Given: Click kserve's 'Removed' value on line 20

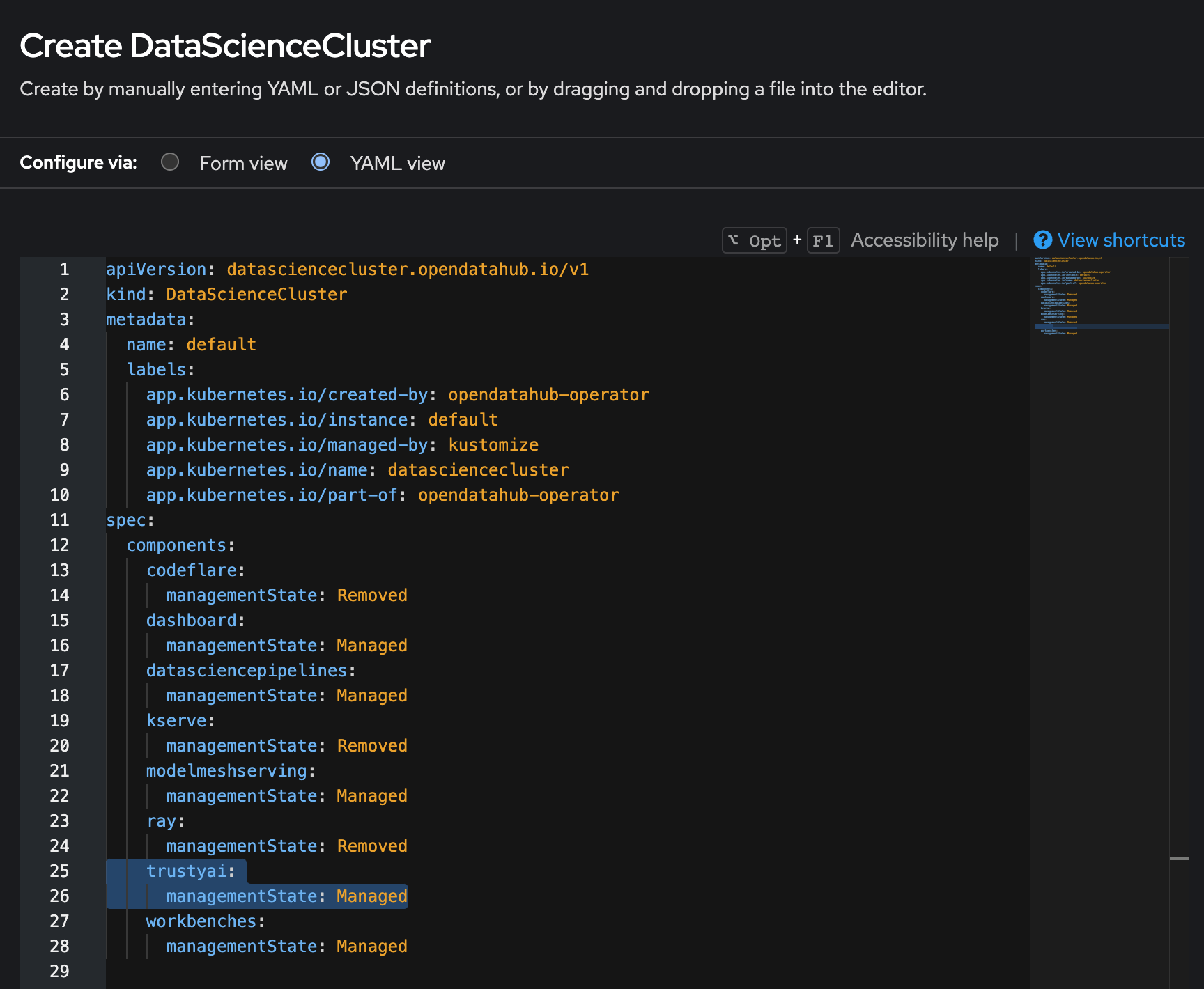Looking at the screenshot, I should (373, 746).
